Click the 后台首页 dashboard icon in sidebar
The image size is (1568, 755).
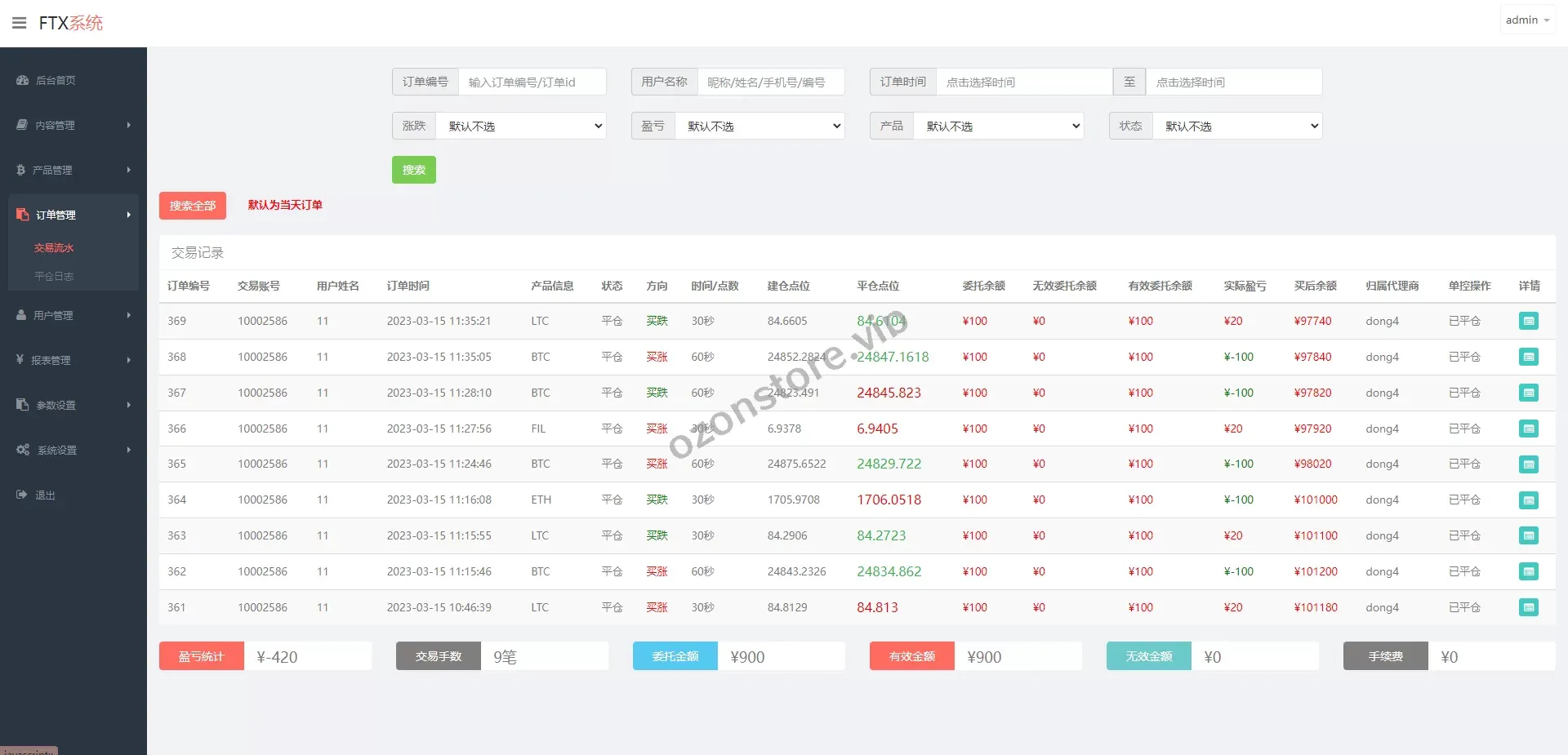point(23,80)
